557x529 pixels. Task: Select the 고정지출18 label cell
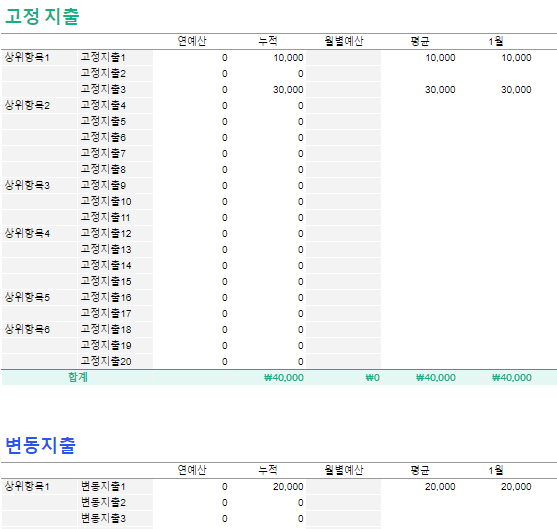115,329
